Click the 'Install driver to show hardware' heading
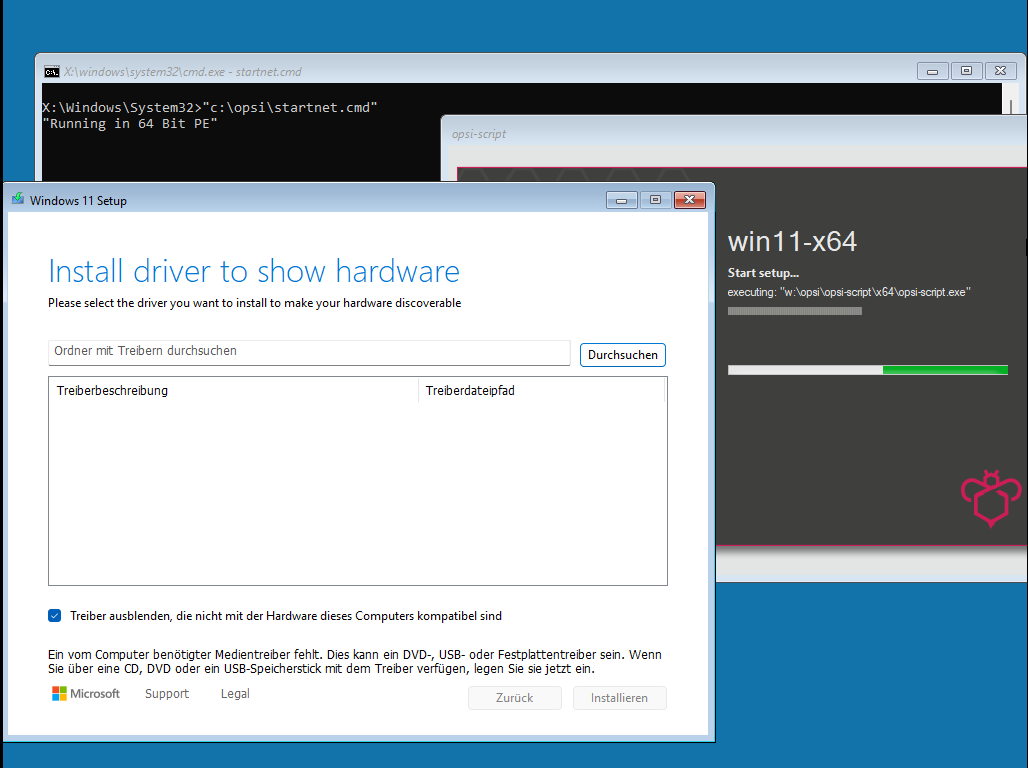Image resolution: width=1028 pixels, height=768 pixels. coord(254,272)
